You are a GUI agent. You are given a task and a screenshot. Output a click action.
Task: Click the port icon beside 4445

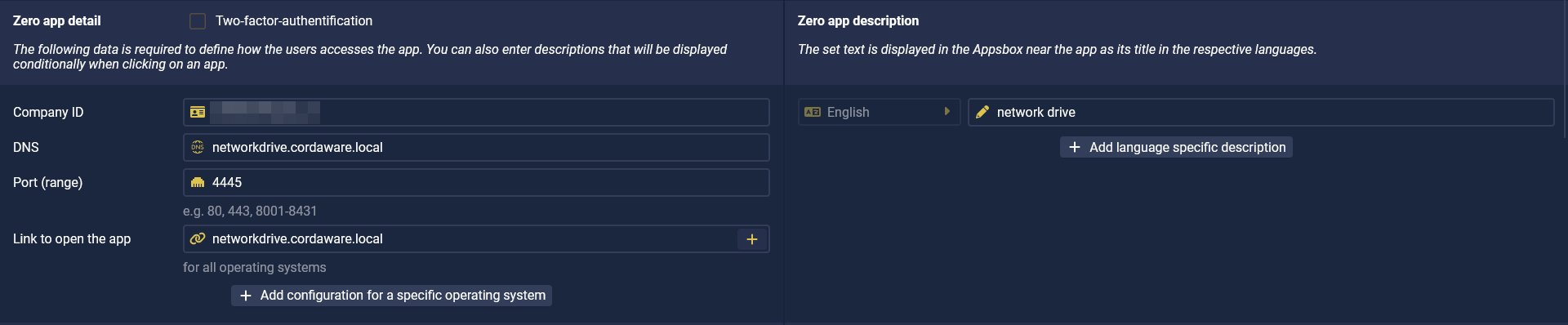(198, 182)
